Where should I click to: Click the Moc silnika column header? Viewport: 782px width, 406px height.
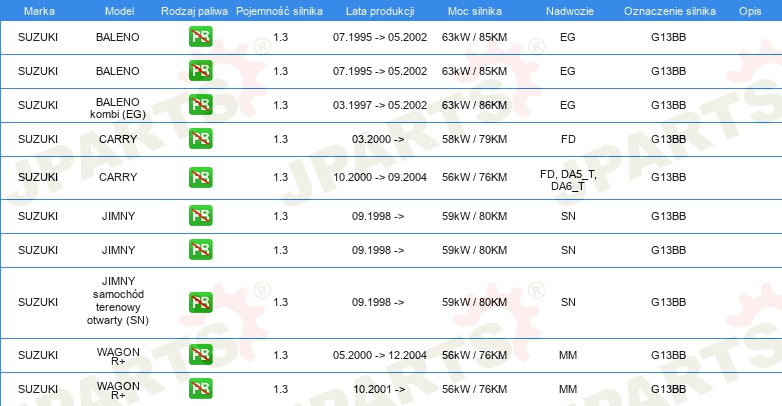pos(474,11)
